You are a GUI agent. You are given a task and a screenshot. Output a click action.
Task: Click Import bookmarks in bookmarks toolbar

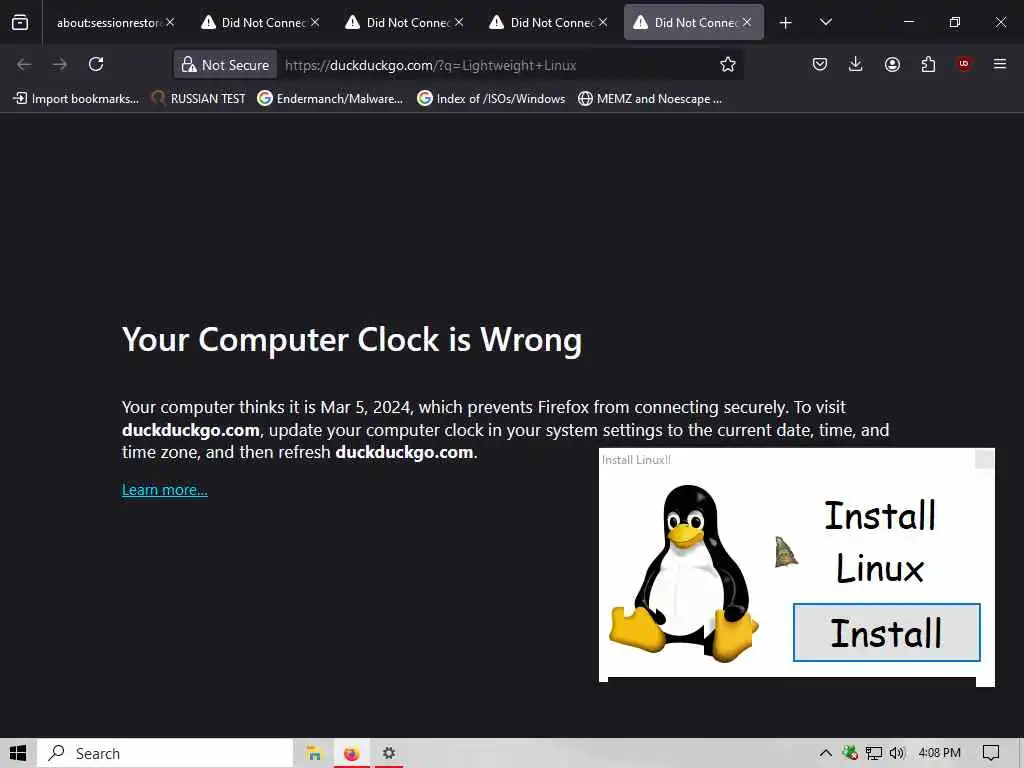[x=76, y=99]
